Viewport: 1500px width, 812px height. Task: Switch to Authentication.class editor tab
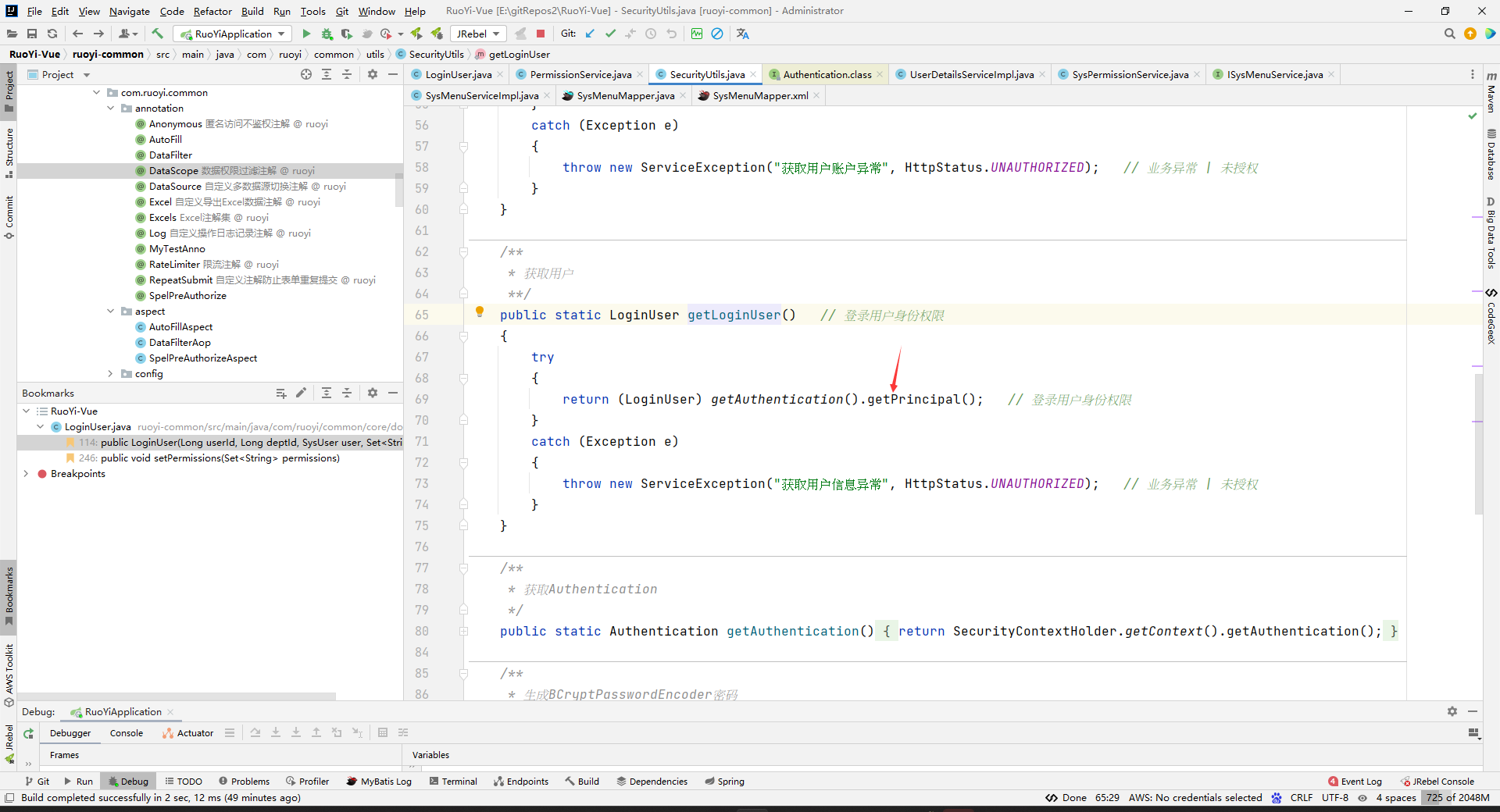pos(827,74)
